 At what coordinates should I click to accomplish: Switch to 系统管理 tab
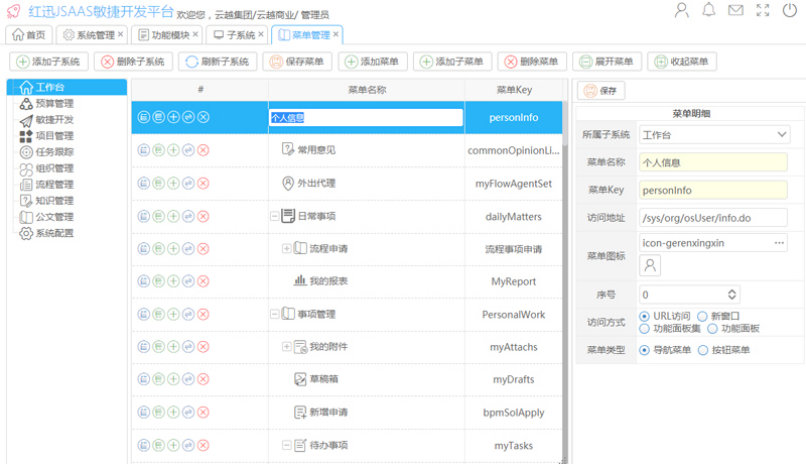[90, 34]
